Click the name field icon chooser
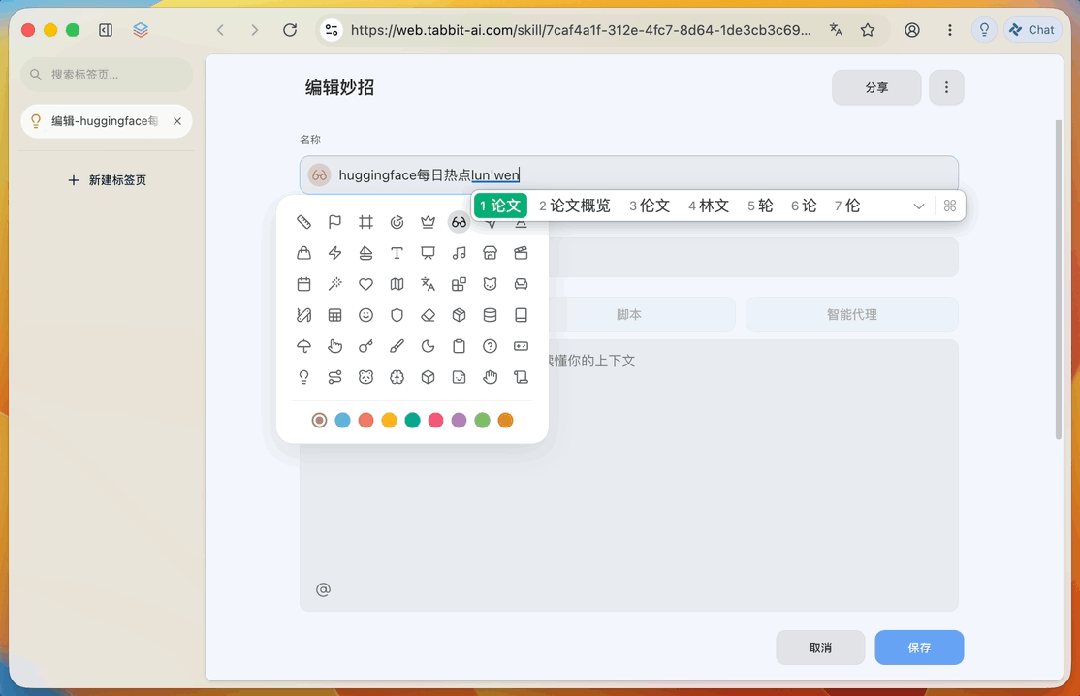This screenshot has width=1080, height=696. (320, 175)
